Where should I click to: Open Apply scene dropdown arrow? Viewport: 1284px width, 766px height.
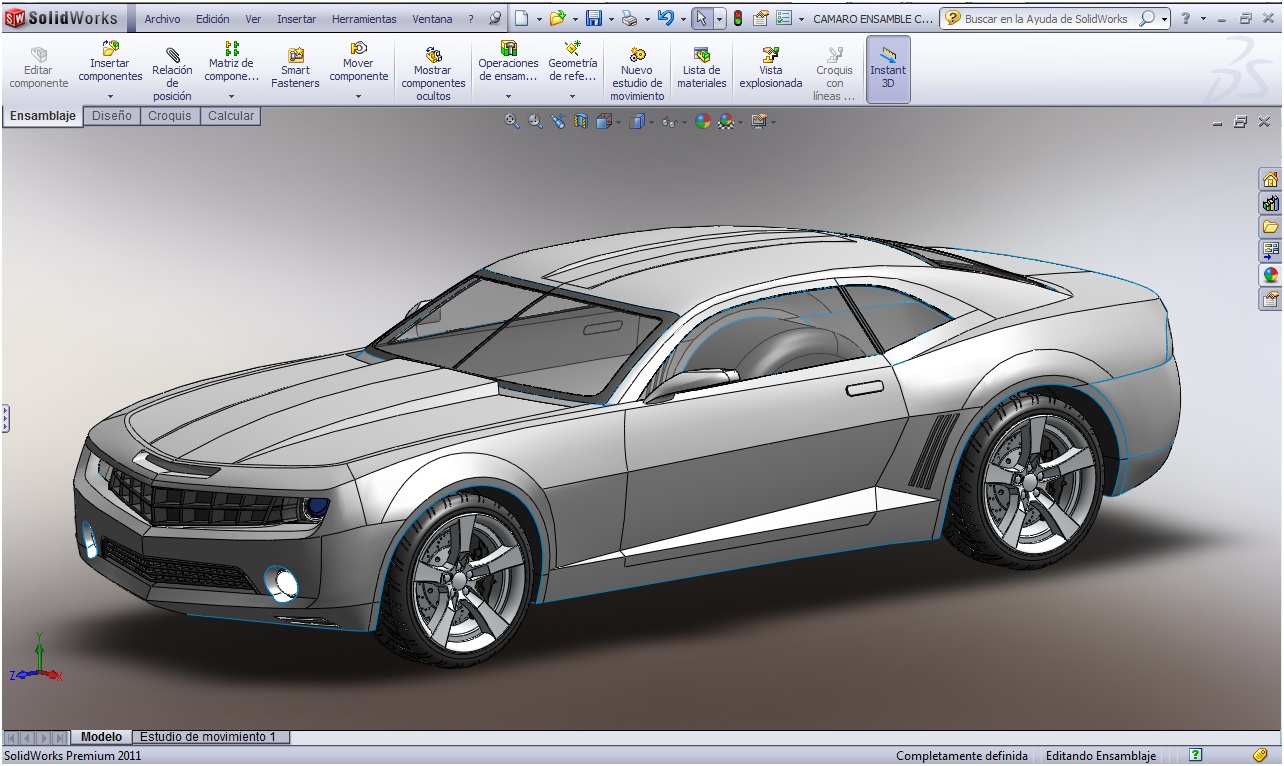[741, 122]
